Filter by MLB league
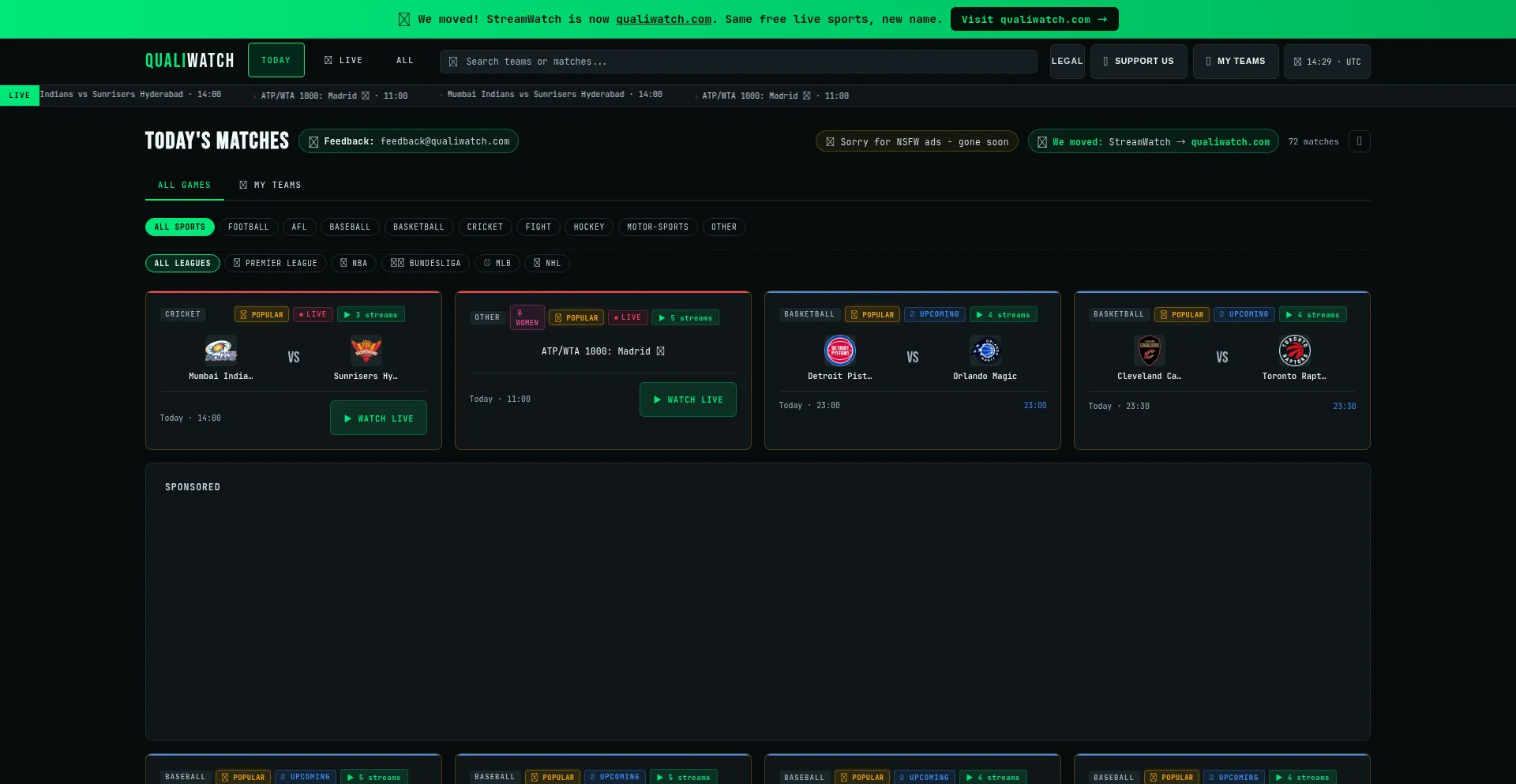1516x784 pixels. (x=497, y=263)
